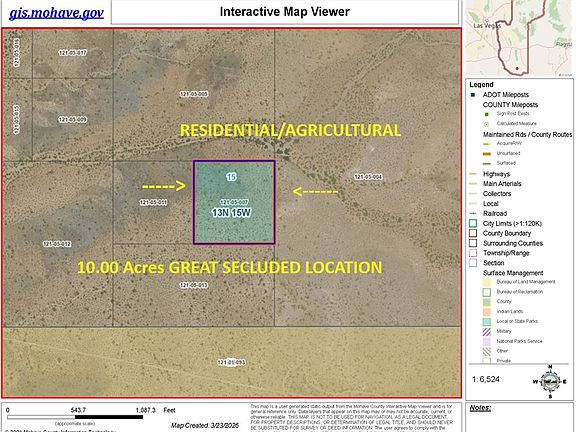The image size is (576, 432).
Task: Click the Collectors line symbol
Action: pyautogui.click(x=473, y=194)
